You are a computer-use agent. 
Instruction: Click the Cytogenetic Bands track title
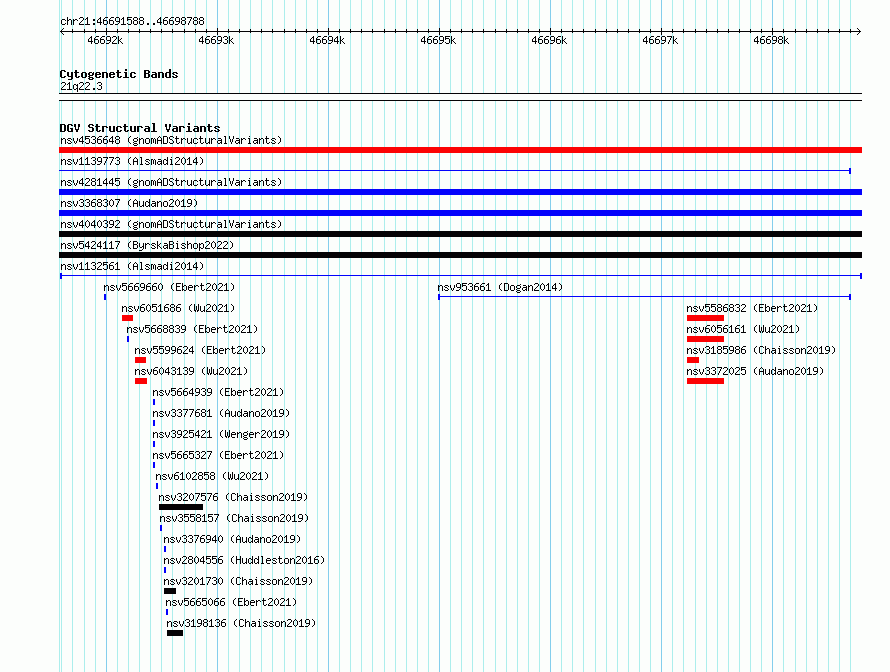pos(119,74)
